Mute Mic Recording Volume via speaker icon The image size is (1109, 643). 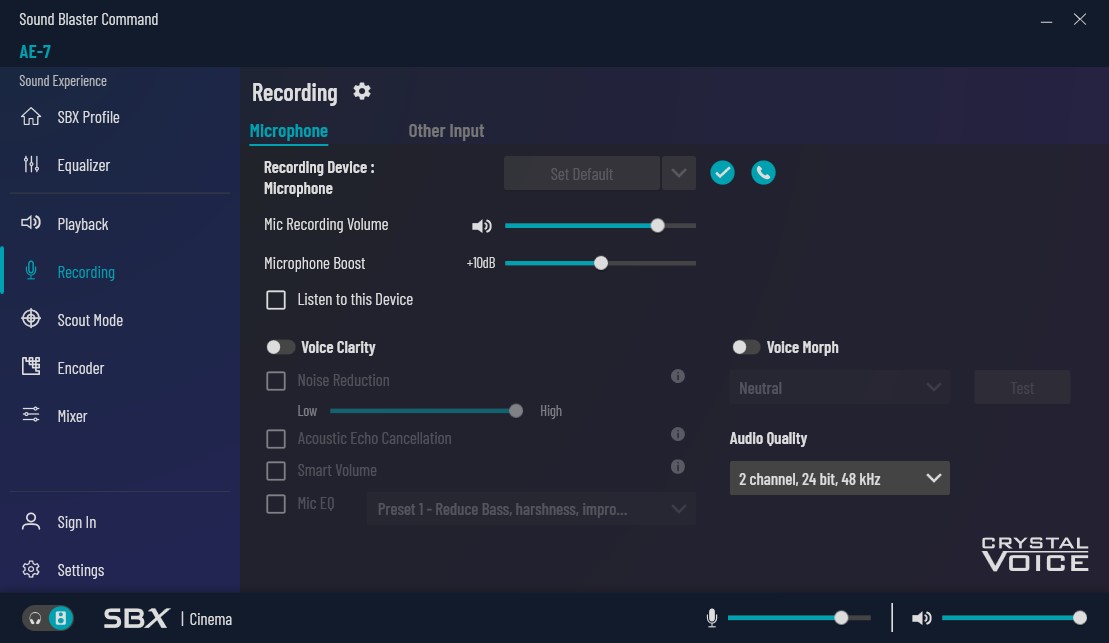(x=482, y=226)
